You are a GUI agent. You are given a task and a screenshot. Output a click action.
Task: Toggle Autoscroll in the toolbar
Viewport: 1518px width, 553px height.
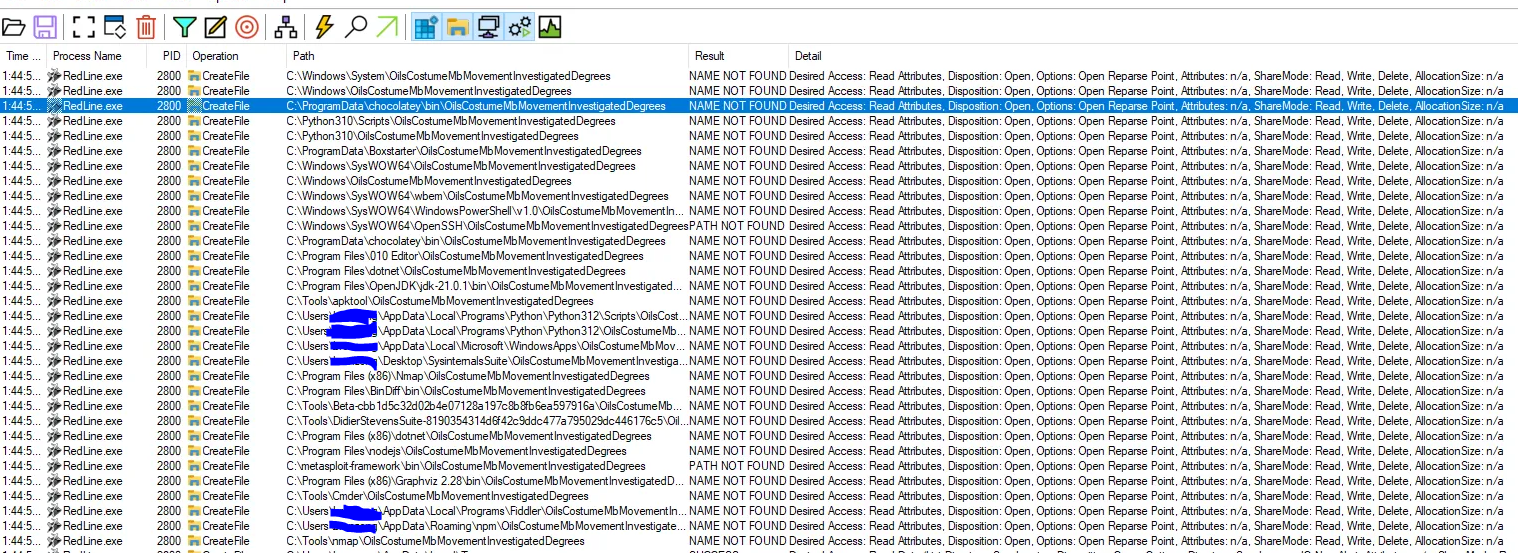pyautogui.click(x=114, y=27)
